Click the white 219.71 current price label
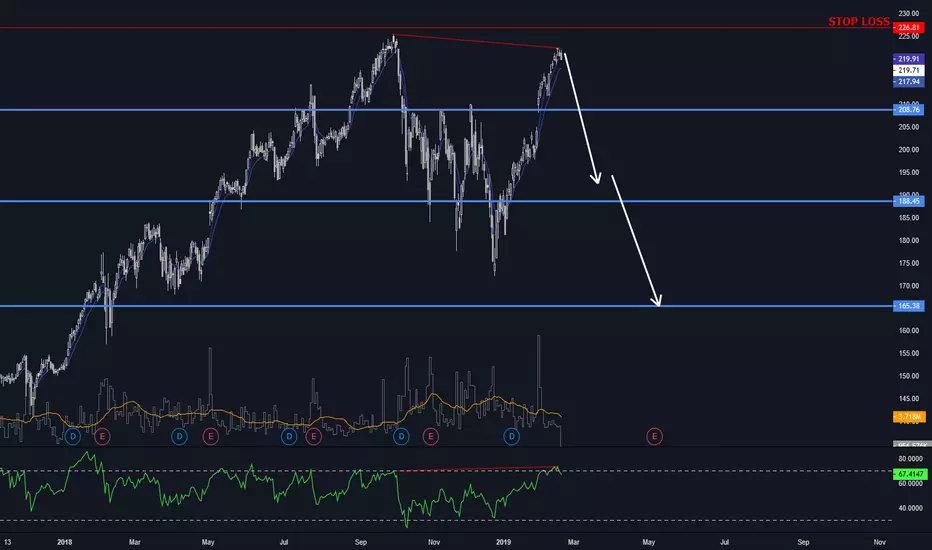 pos(909,70)
